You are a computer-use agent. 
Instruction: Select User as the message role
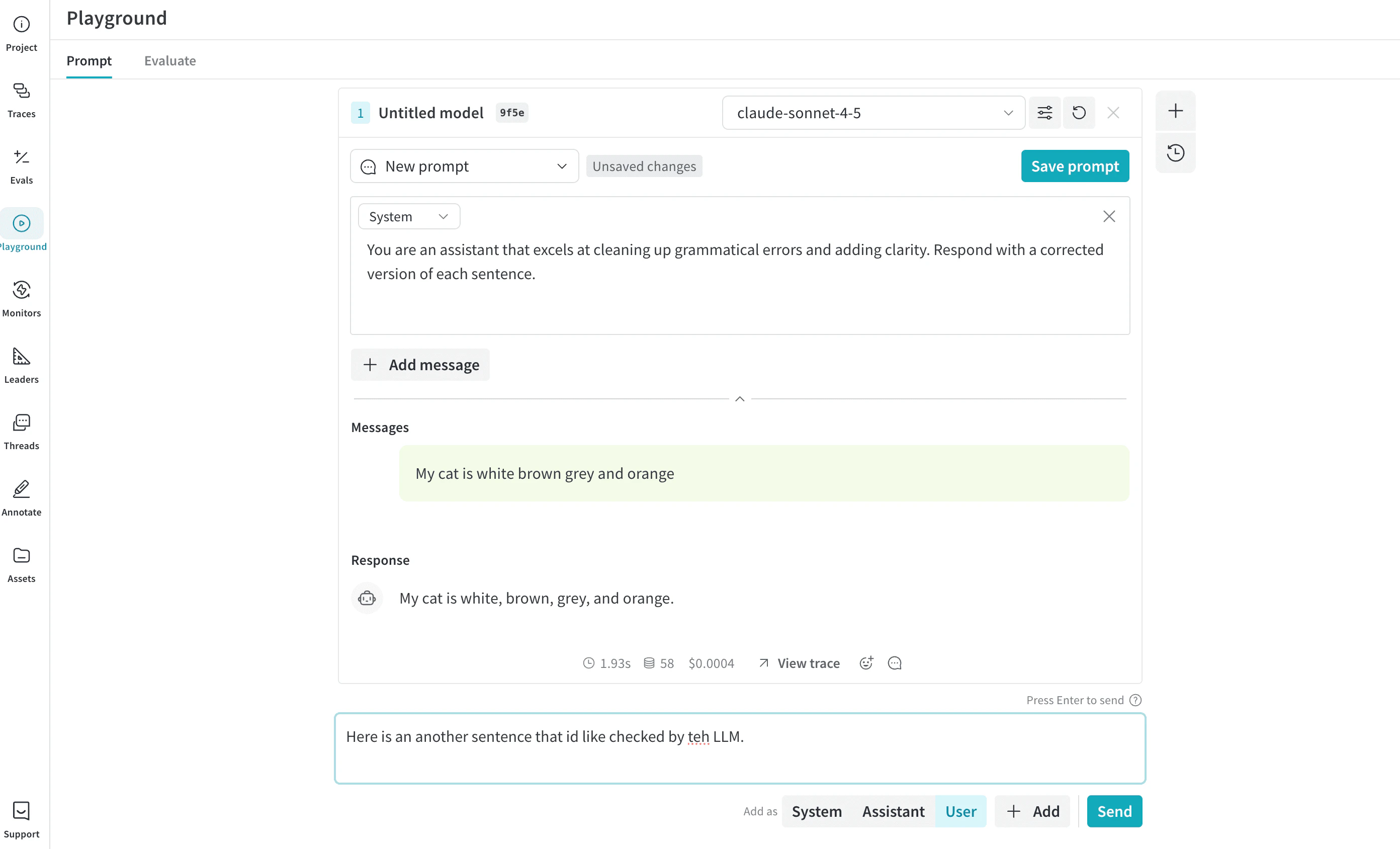click(x=960, y=811)
